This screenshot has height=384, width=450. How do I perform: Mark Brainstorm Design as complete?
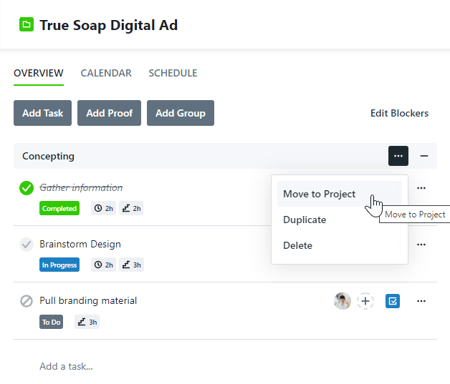26,244
